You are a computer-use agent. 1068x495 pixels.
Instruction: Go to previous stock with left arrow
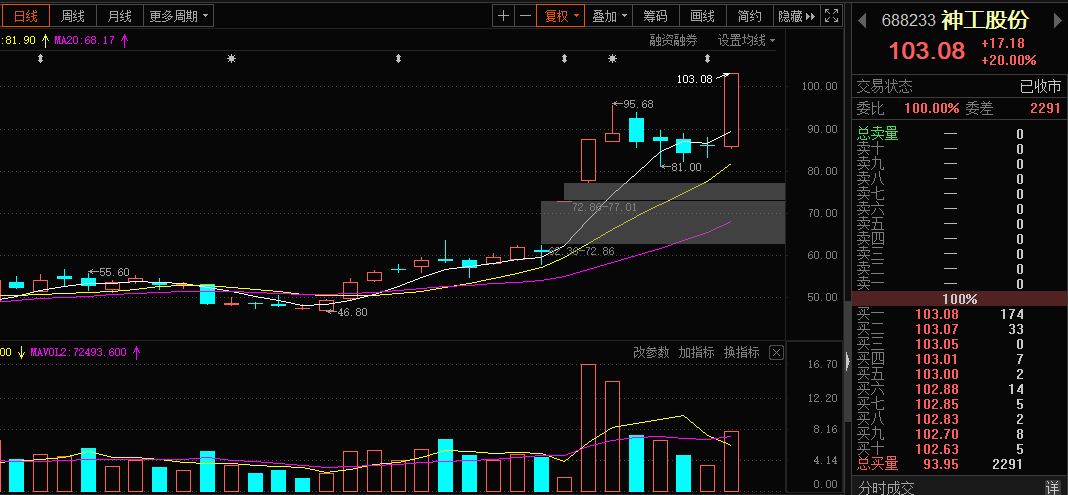coord(862,20)
